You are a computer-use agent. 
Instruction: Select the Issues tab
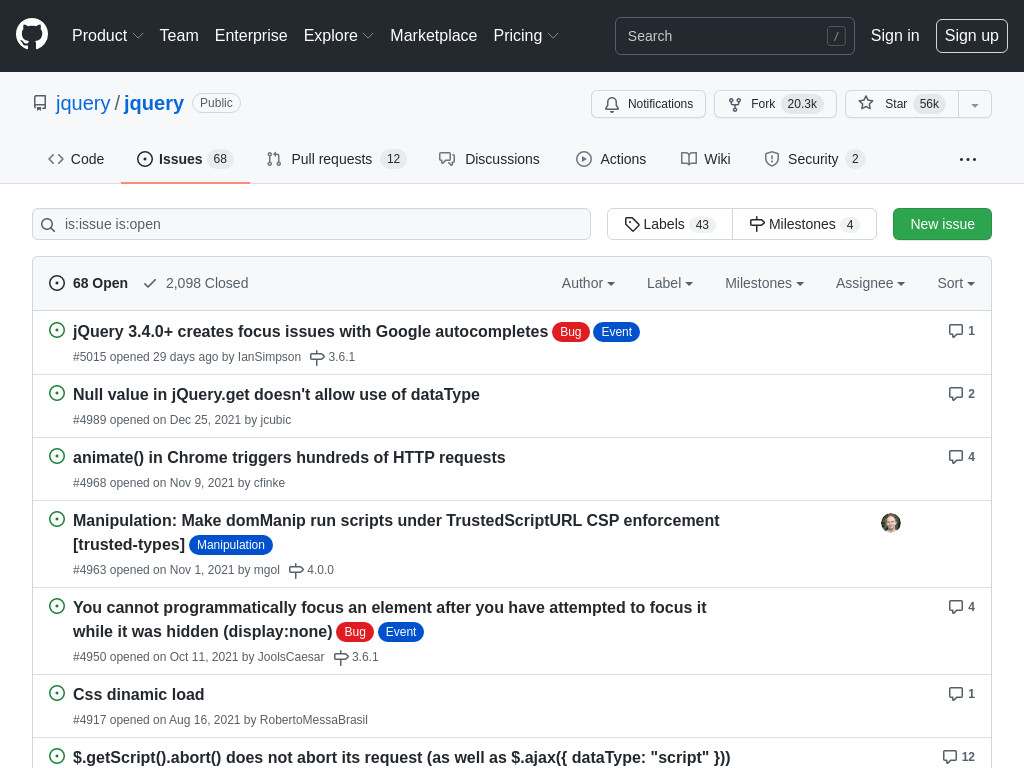185,159
